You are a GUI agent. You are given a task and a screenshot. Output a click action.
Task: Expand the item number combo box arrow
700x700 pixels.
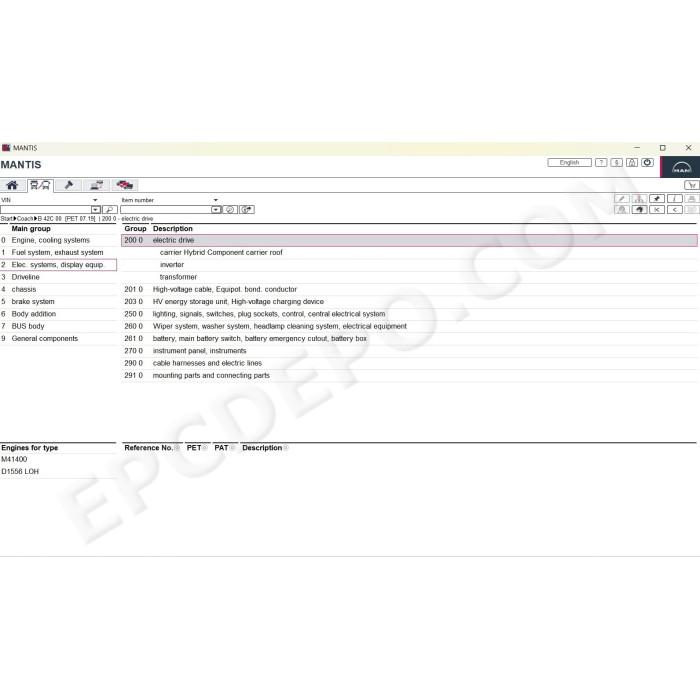(x=216, y=209)
